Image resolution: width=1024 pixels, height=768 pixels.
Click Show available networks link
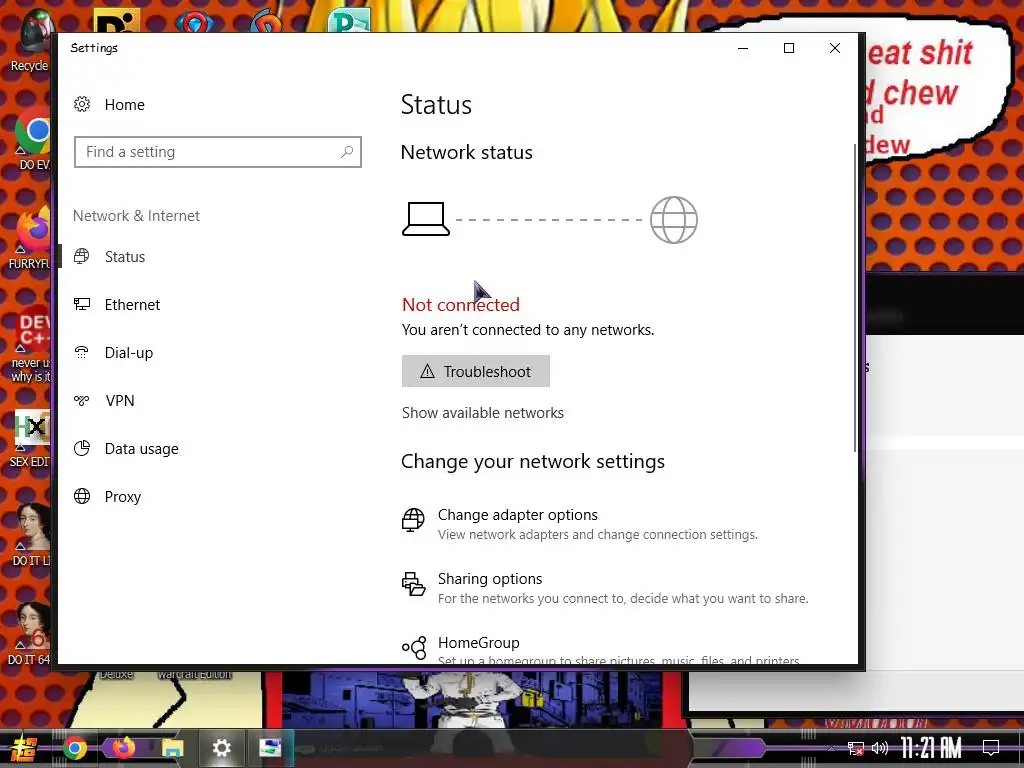tap(483, 413)
